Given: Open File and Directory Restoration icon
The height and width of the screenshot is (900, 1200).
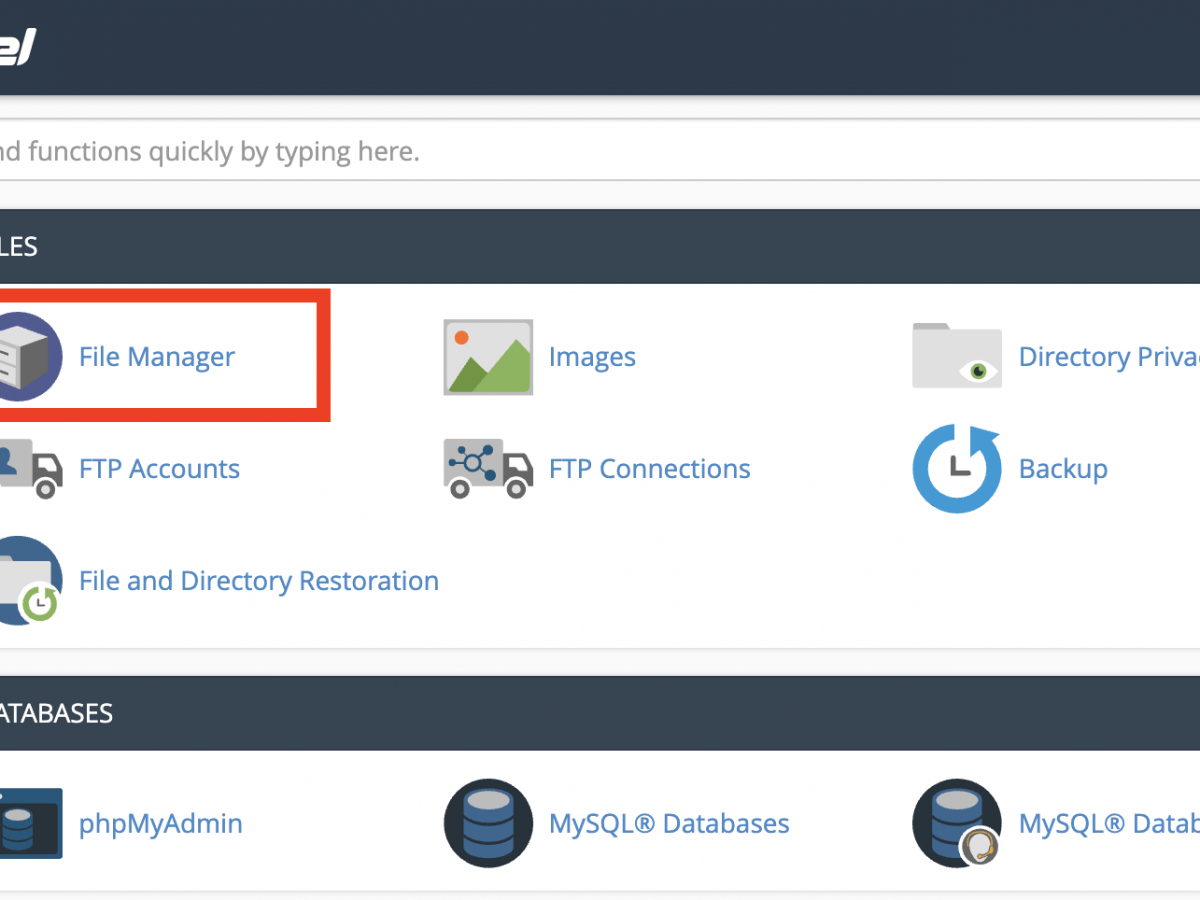Looking at the screenshot, I should [30, 581].
